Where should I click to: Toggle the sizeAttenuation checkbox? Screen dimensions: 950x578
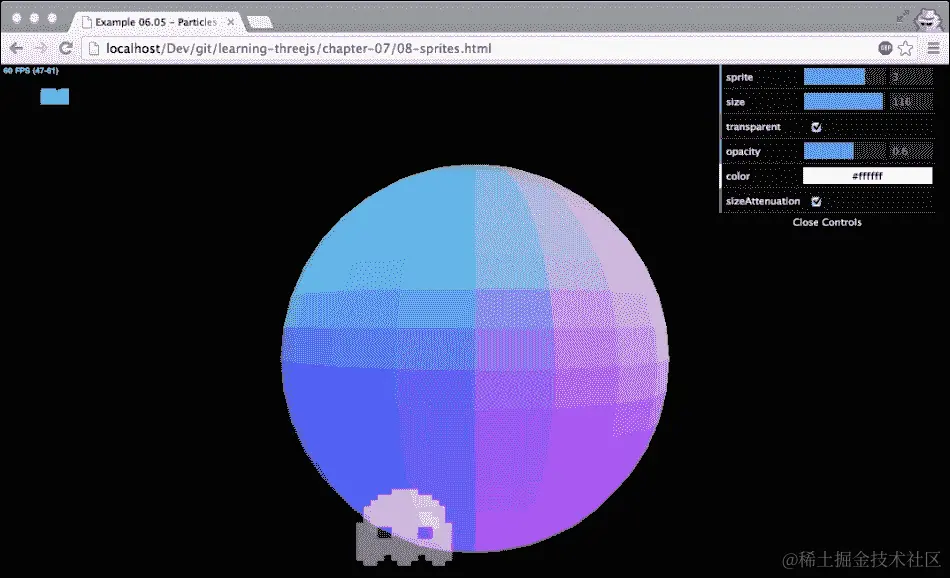[816, 201]
